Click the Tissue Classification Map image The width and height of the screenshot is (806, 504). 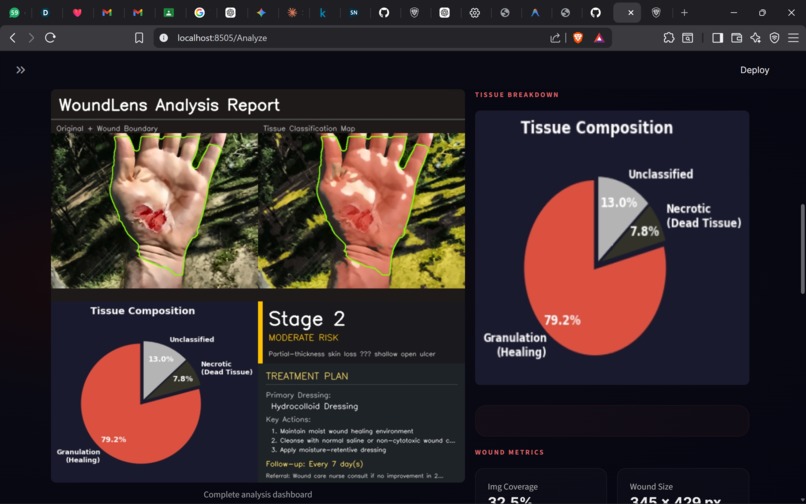pos(361,210)
